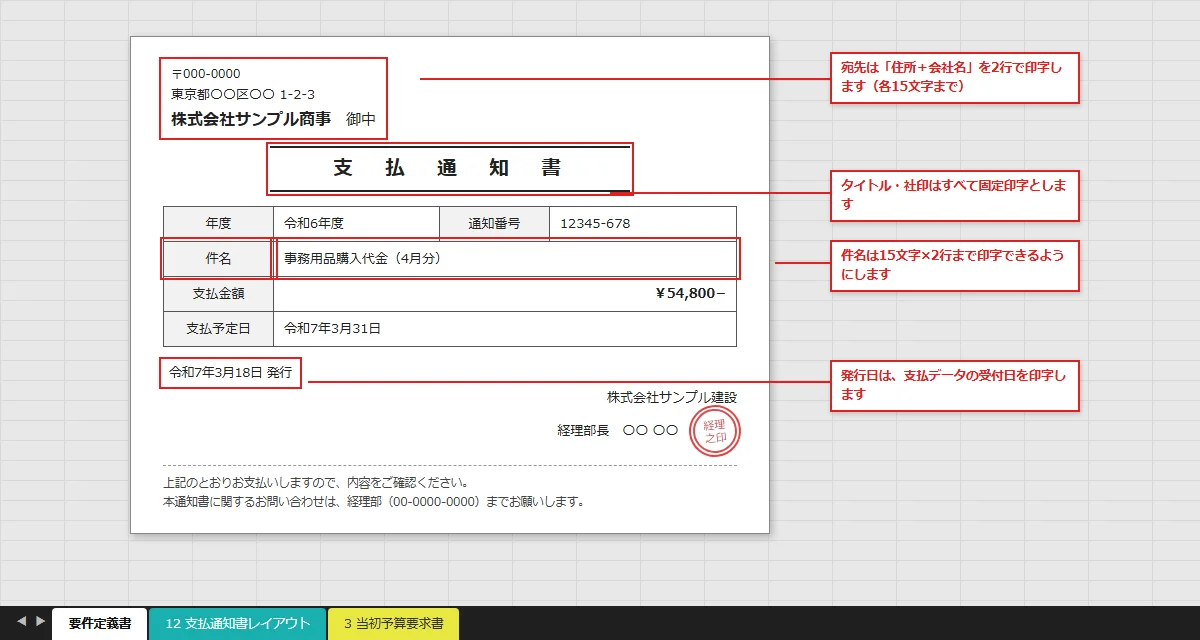Image resolution: width=1200 pixels, height=640 pixels.
Task: Click the 本通知書に関するお問い合わせ footer line
Action: pos(374,501)
